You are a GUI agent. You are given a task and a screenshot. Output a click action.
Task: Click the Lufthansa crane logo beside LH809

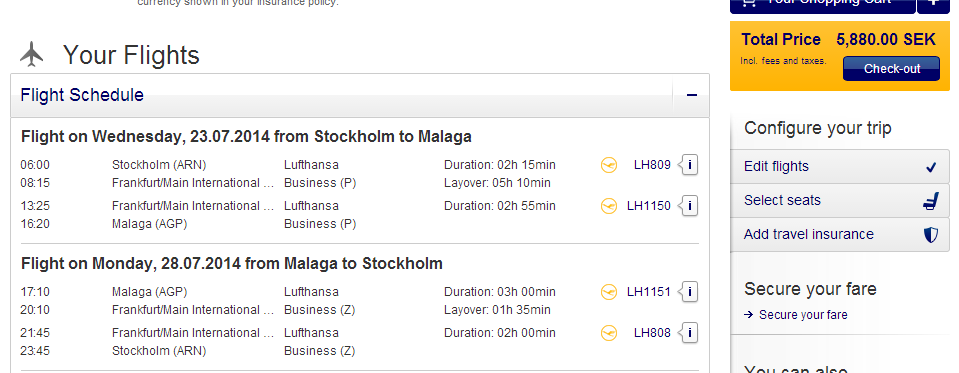point(609,165)
